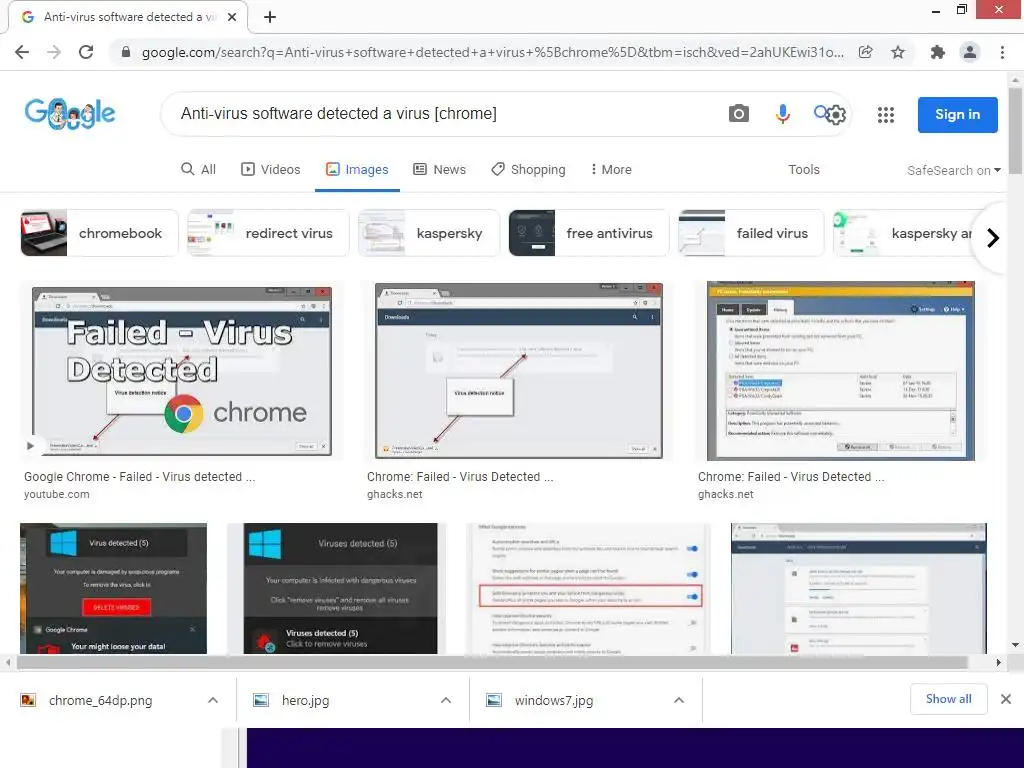Image resolution: width=1024 pixels, height=768 pixels.
Task: Reload the page with the refresh icon
Action: click(x=86, y=52)
